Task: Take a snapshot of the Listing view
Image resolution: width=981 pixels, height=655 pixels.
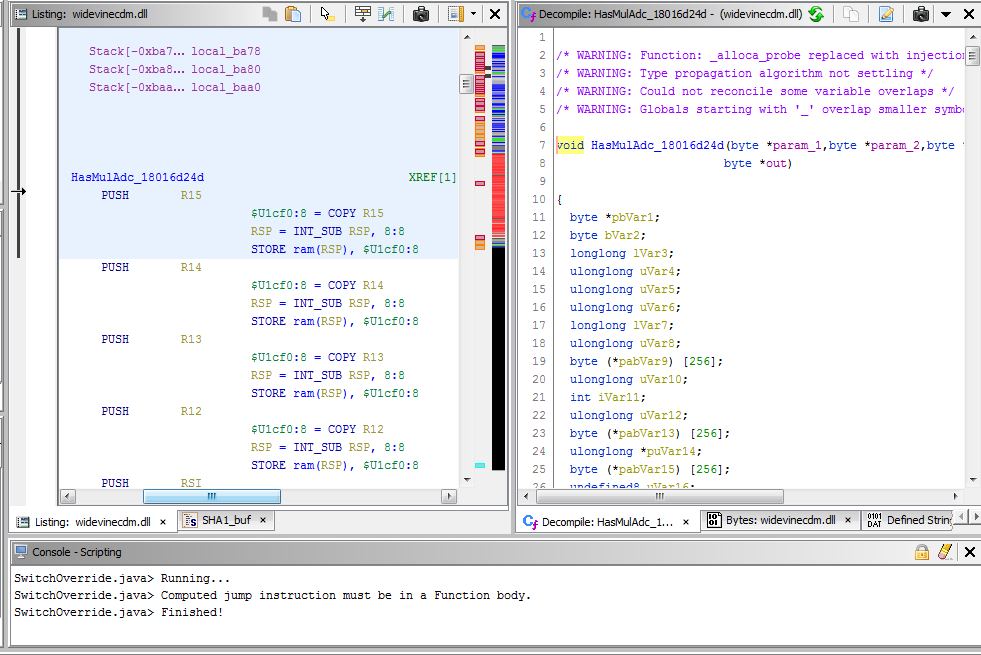Action: 421,14
